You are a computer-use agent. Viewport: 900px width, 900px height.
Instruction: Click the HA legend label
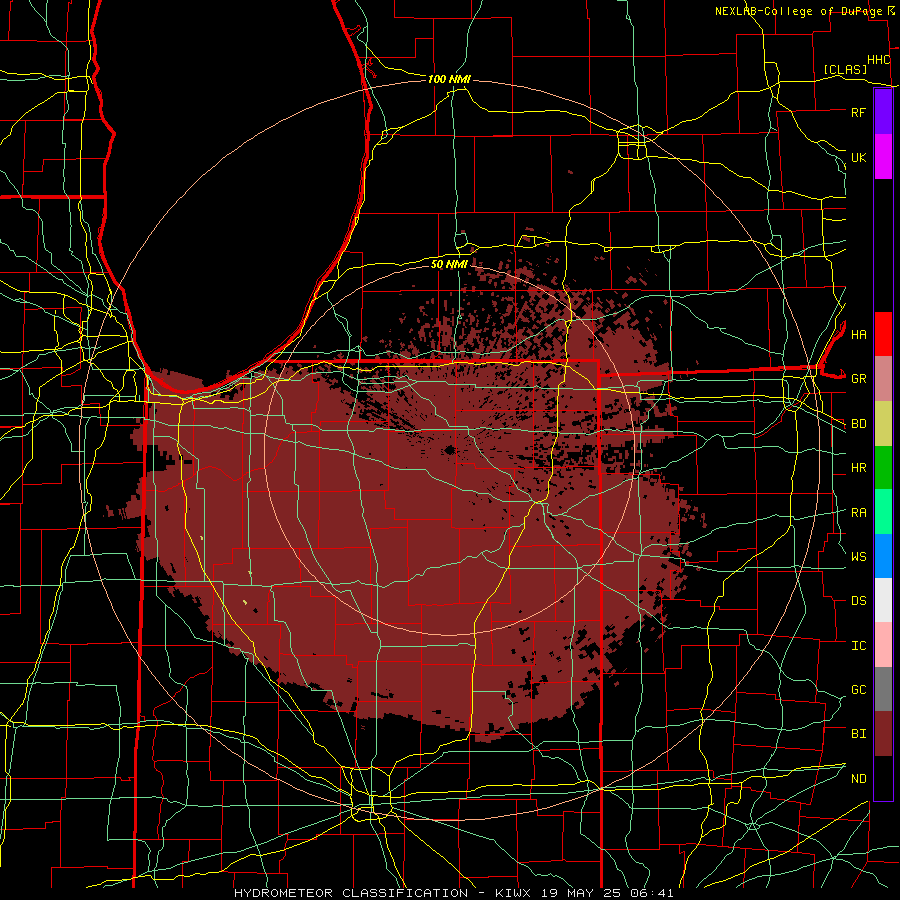pyautogui.click(x=858, y=335)
